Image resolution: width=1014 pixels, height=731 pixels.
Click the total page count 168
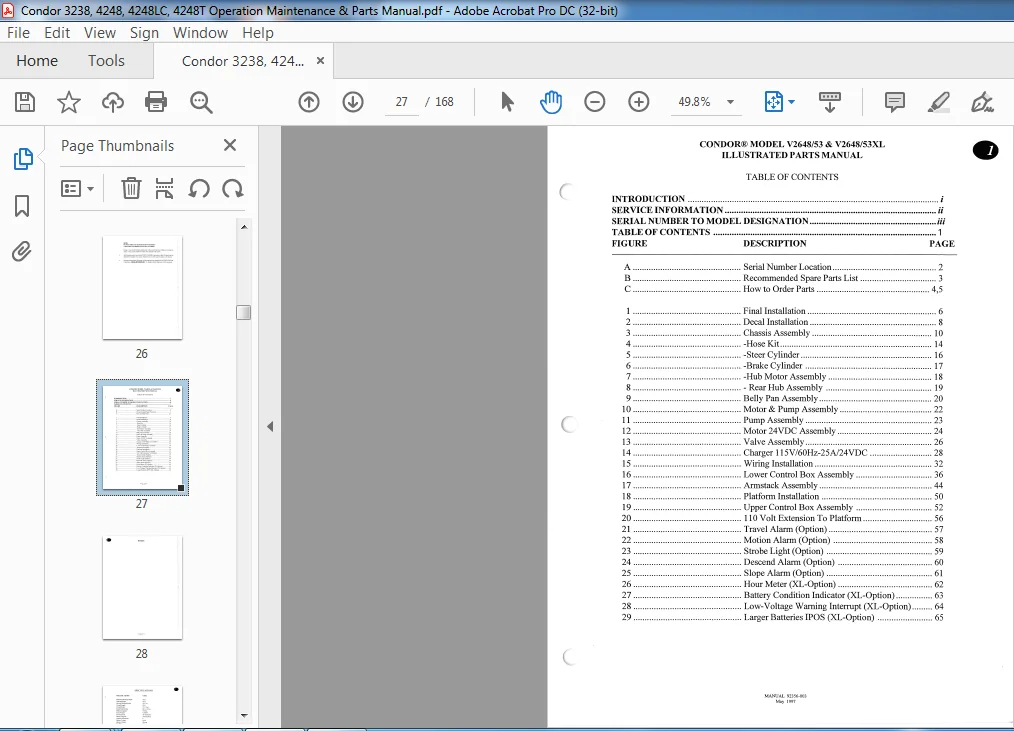[444, 102]
